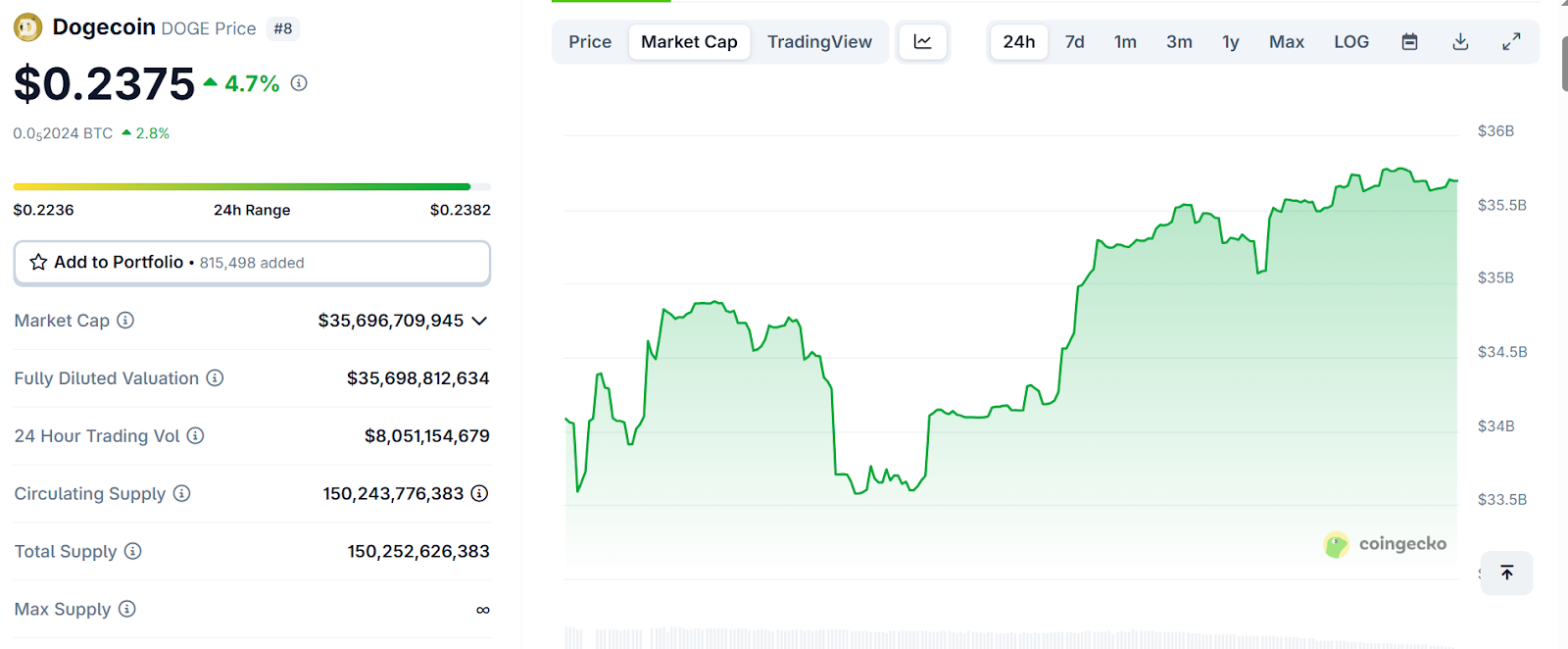Click the 24h Range progress bar

click(252, 186)
